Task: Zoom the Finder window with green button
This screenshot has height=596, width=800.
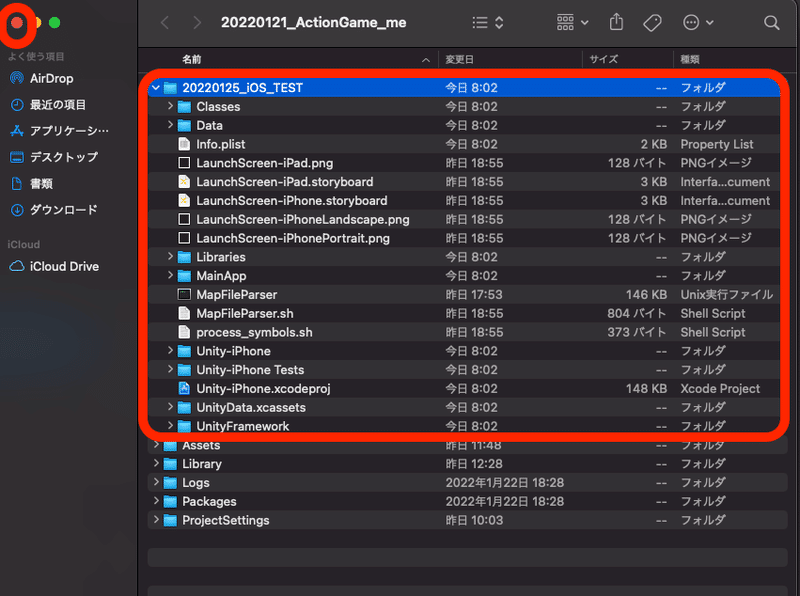Action: click(x=55, y=22)
